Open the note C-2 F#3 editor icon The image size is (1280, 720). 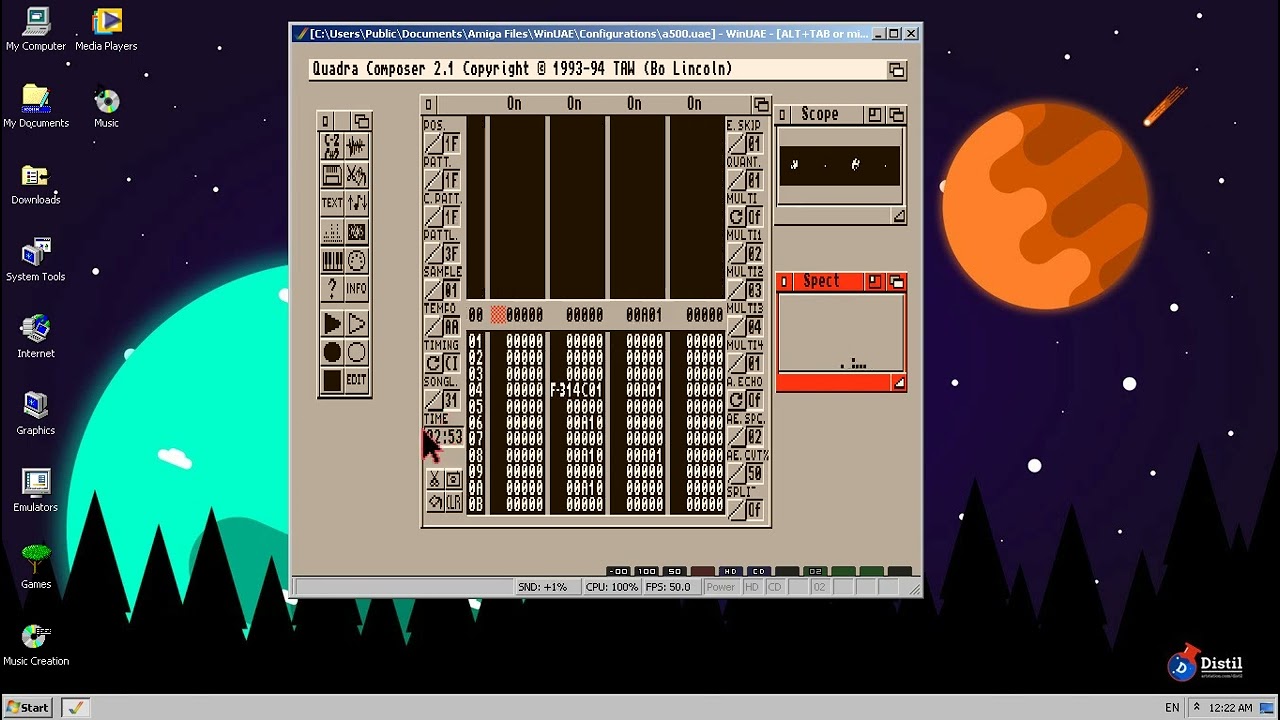332,147
